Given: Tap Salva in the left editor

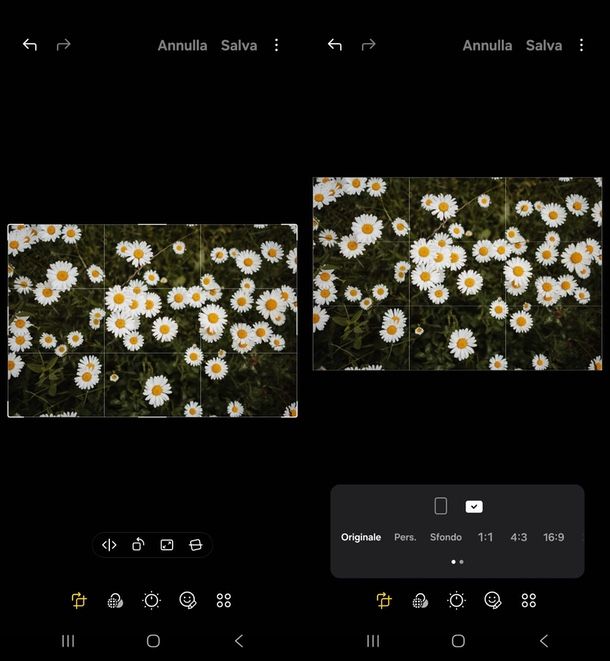Looking at the screenshot, I should click(x=239, y=46).
